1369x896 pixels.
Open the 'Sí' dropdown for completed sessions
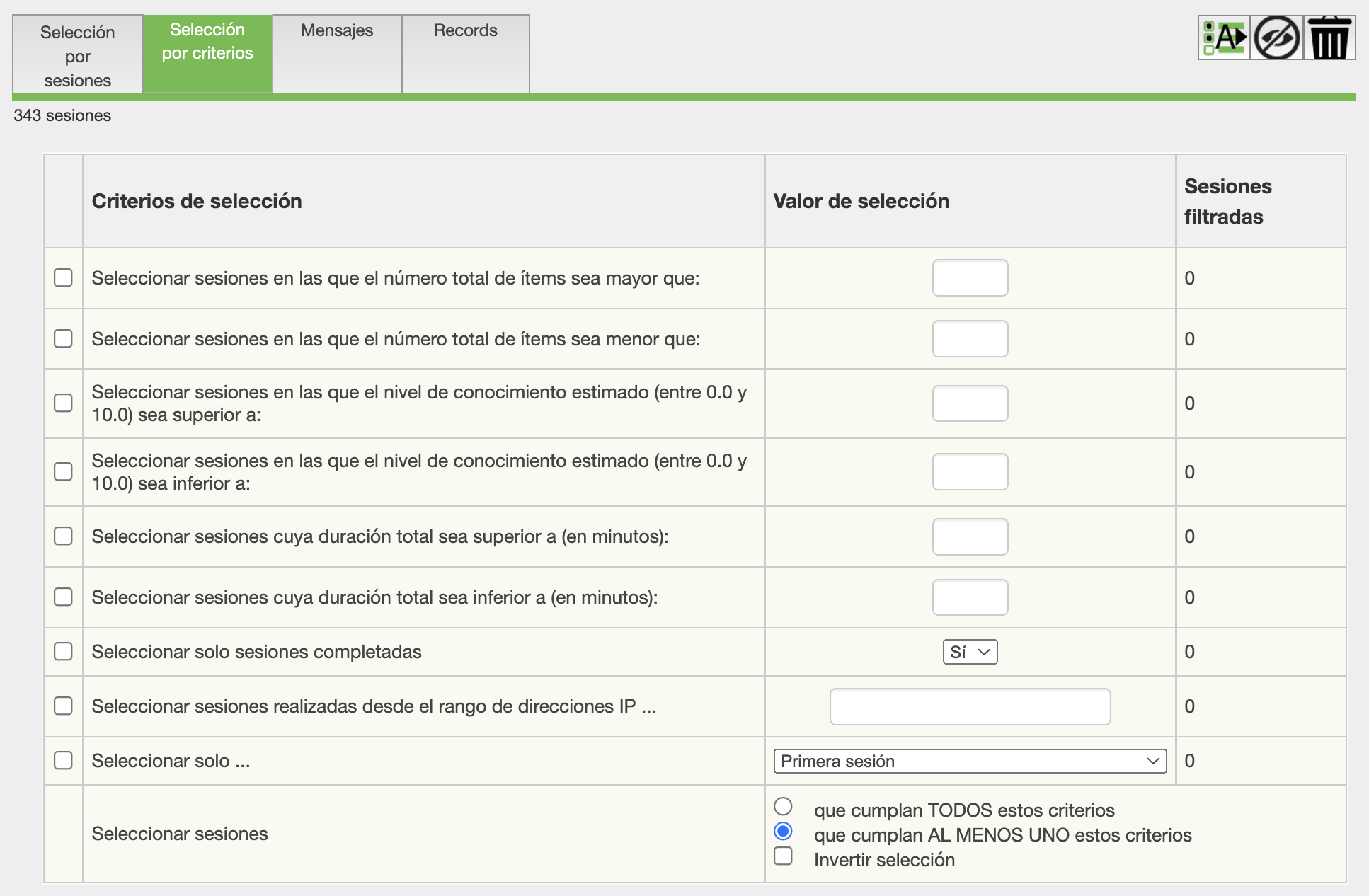pos(970,652)
